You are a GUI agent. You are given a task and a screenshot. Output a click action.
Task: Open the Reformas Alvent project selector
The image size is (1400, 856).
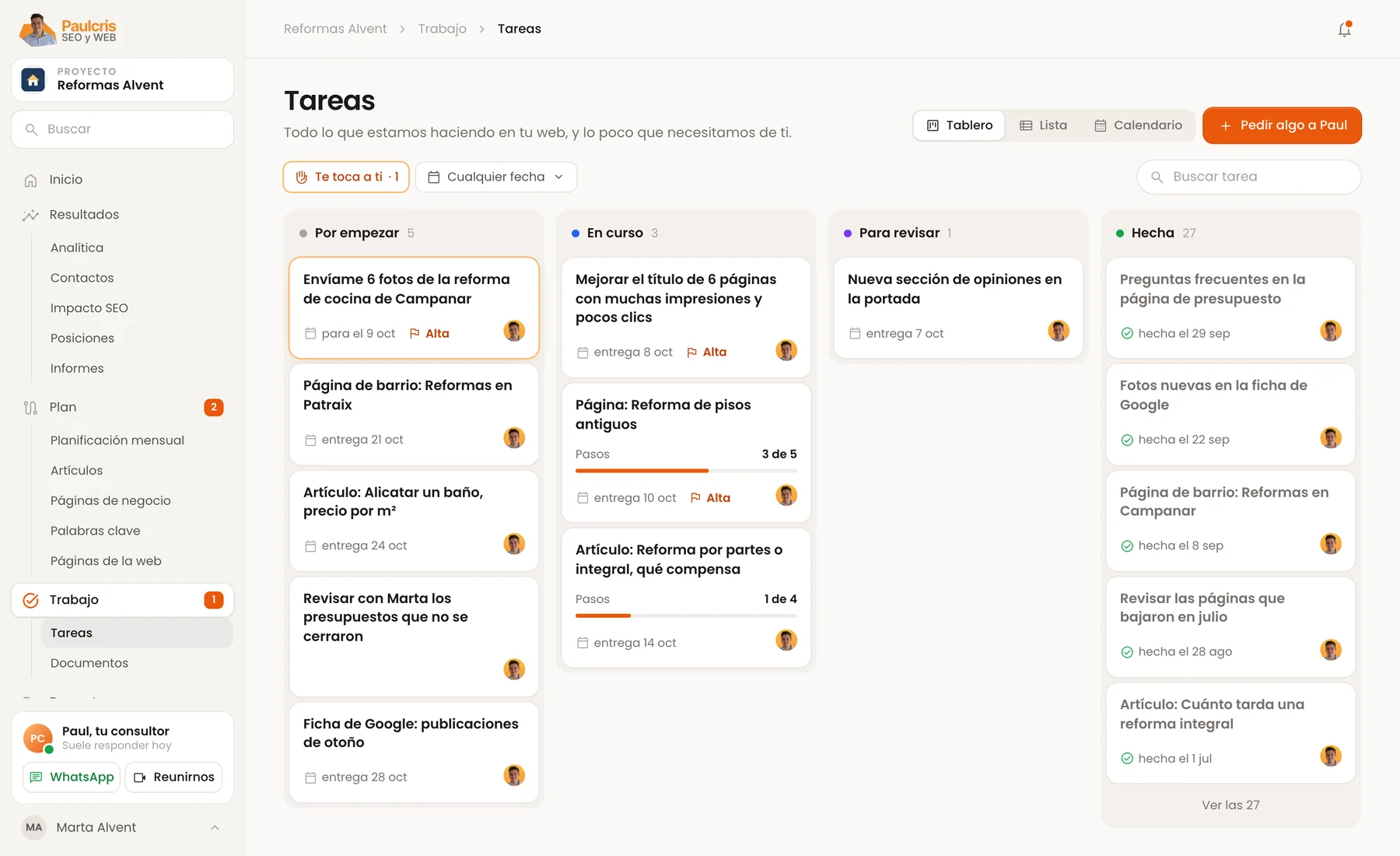pos(122,79)
